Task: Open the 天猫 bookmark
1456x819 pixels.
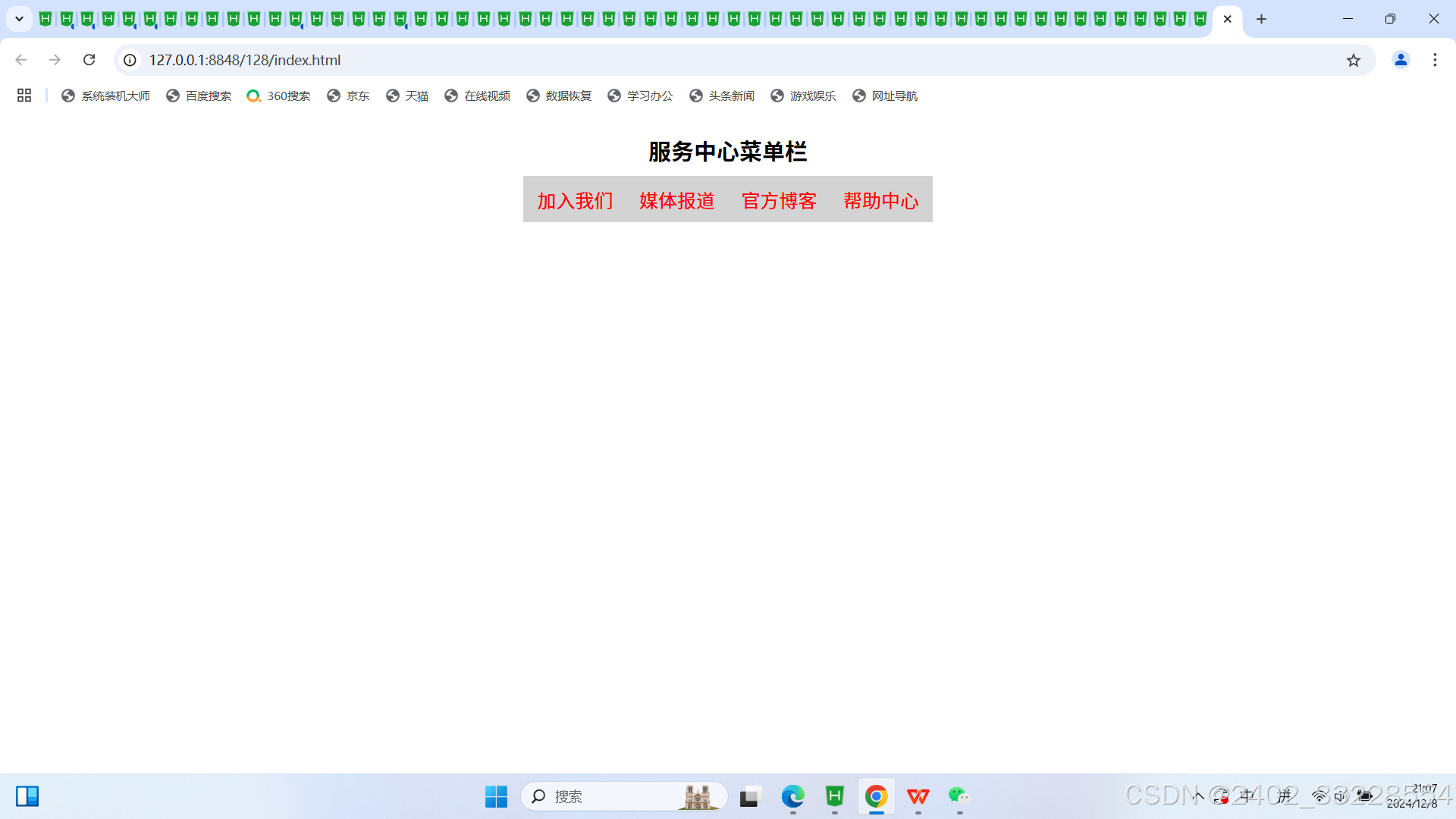Action: pyautogui.click(x=407, y=96)
